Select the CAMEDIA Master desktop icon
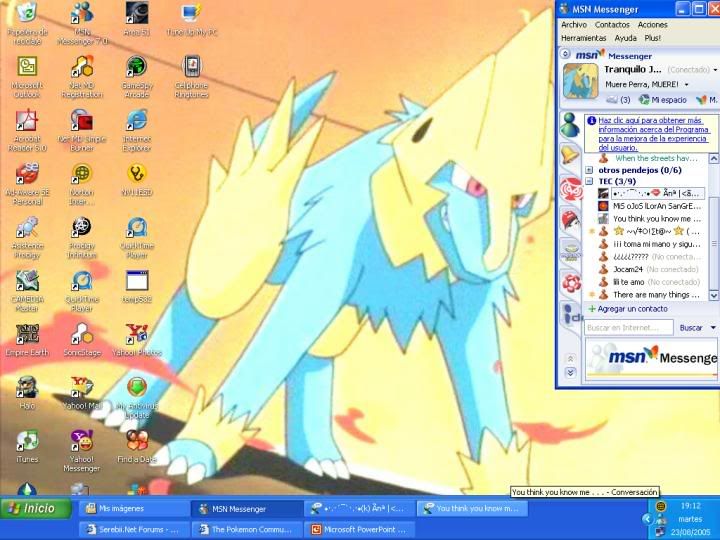 coord(27,291)
